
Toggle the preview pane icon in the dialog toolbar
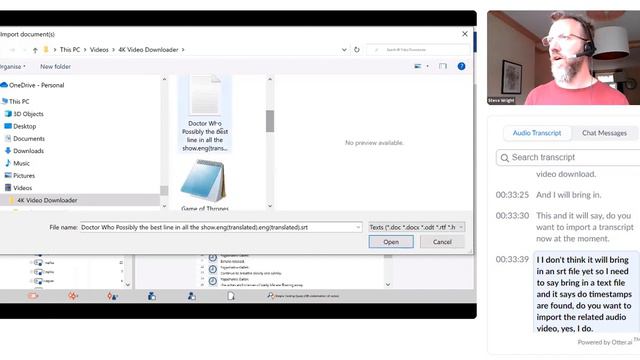point(443,66)
